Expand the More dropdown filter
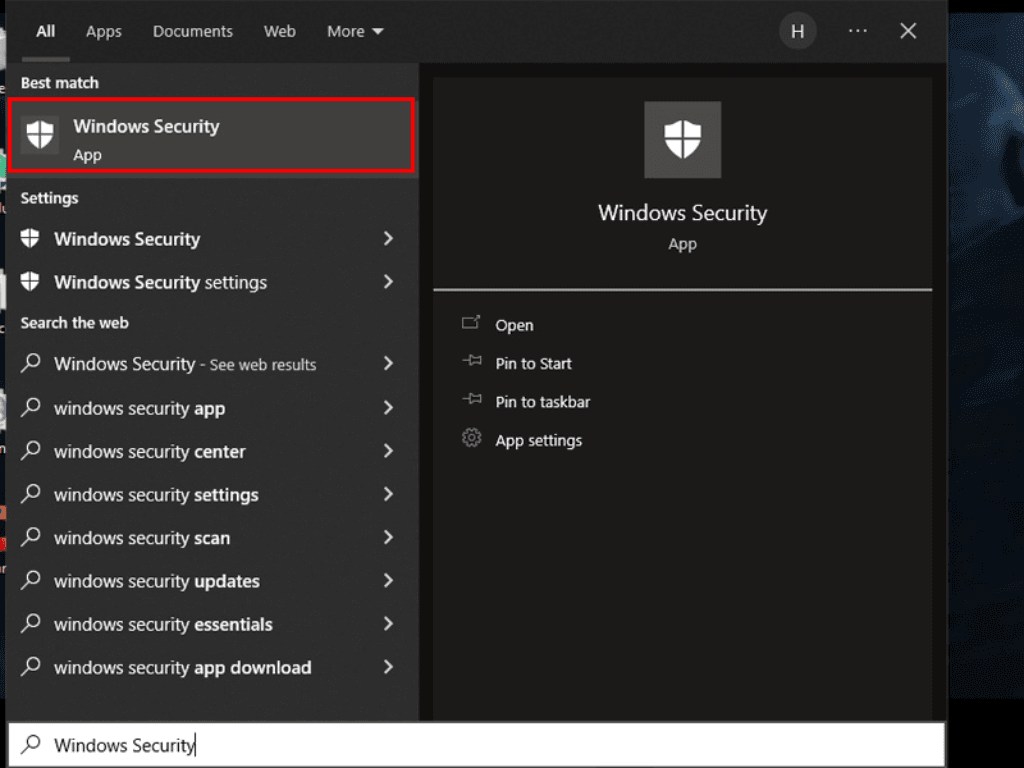 (355, 31)
